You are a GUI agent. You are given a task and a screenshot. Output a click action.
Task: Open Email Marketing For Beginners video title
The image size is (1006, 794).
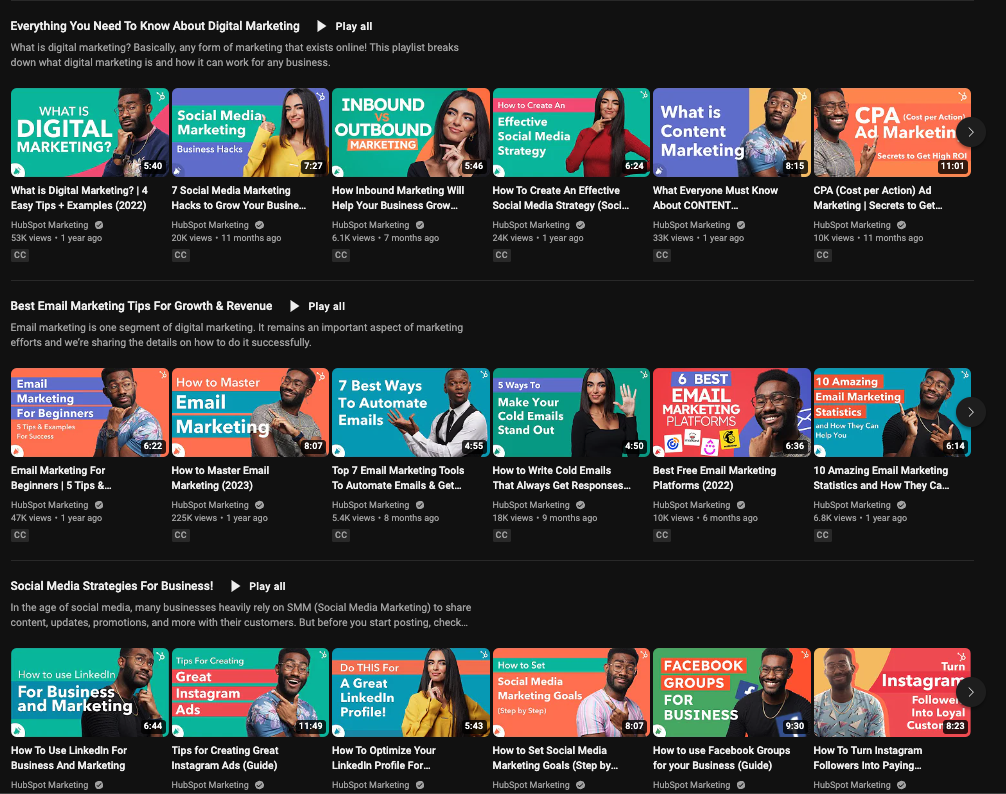coord(58,477)
